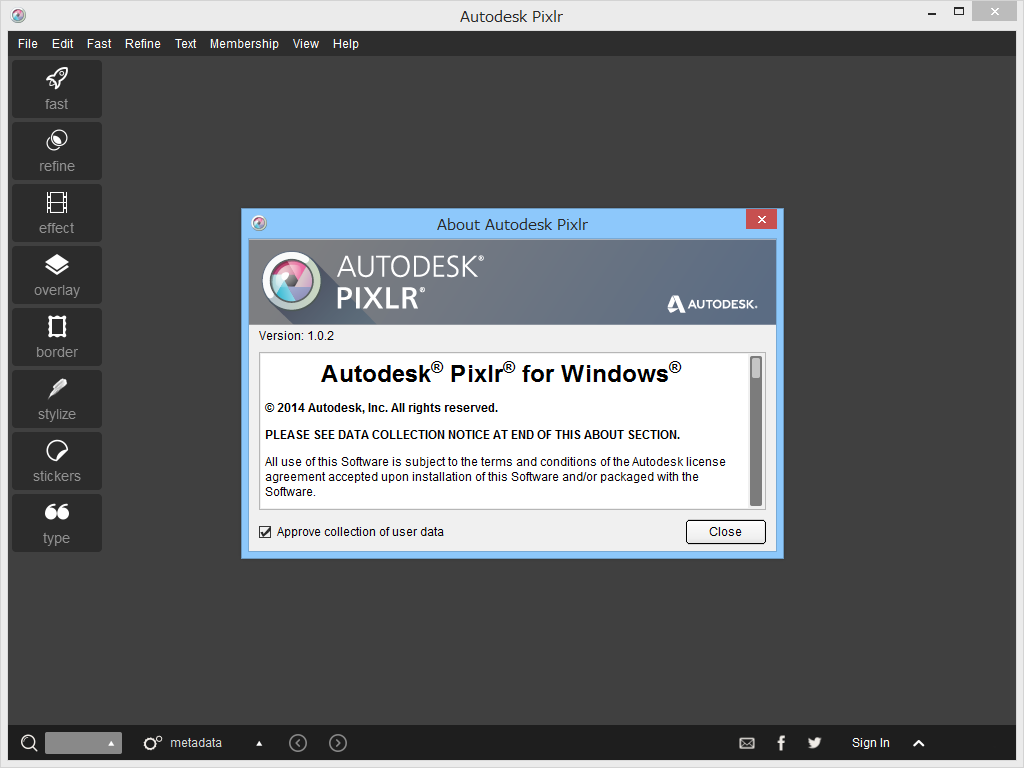Select the overlay layers tool
1024x768 pixels.
tap(57, 275)
